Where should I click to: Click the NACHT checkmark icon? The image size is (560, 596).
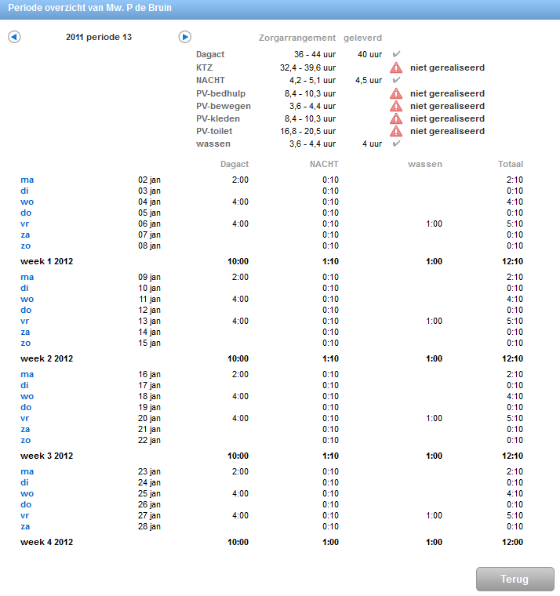(x=396, y=80)
